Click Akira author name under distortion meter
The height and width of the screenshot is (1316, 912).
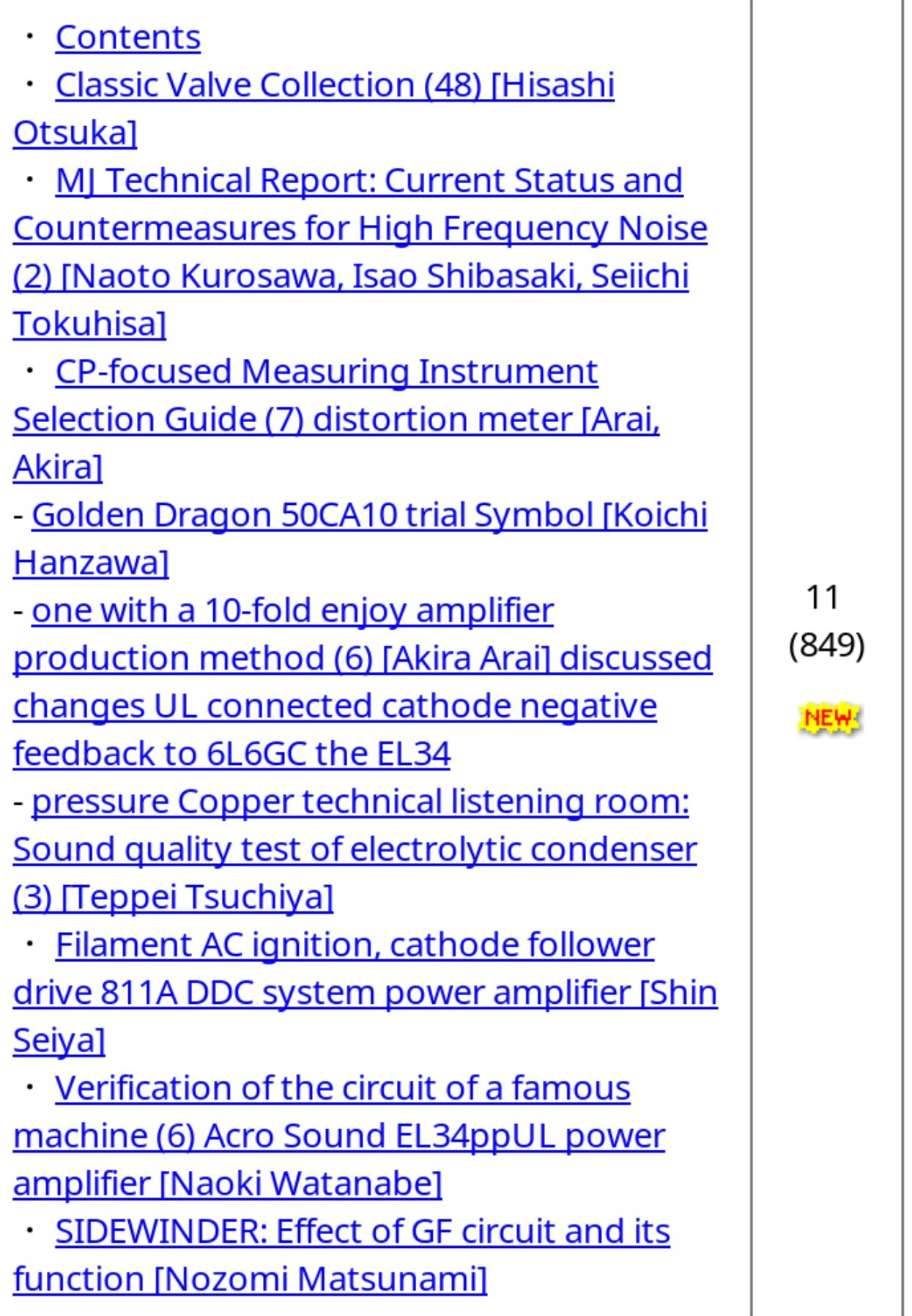58,467
